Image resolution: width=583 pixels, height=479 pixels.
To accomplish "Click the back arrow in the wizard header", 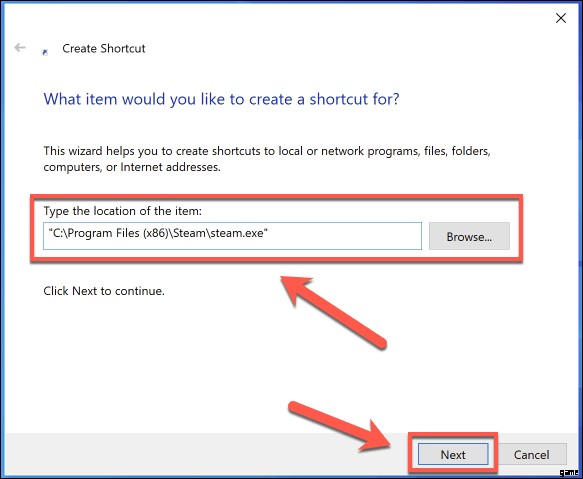I will pos(20,48).
